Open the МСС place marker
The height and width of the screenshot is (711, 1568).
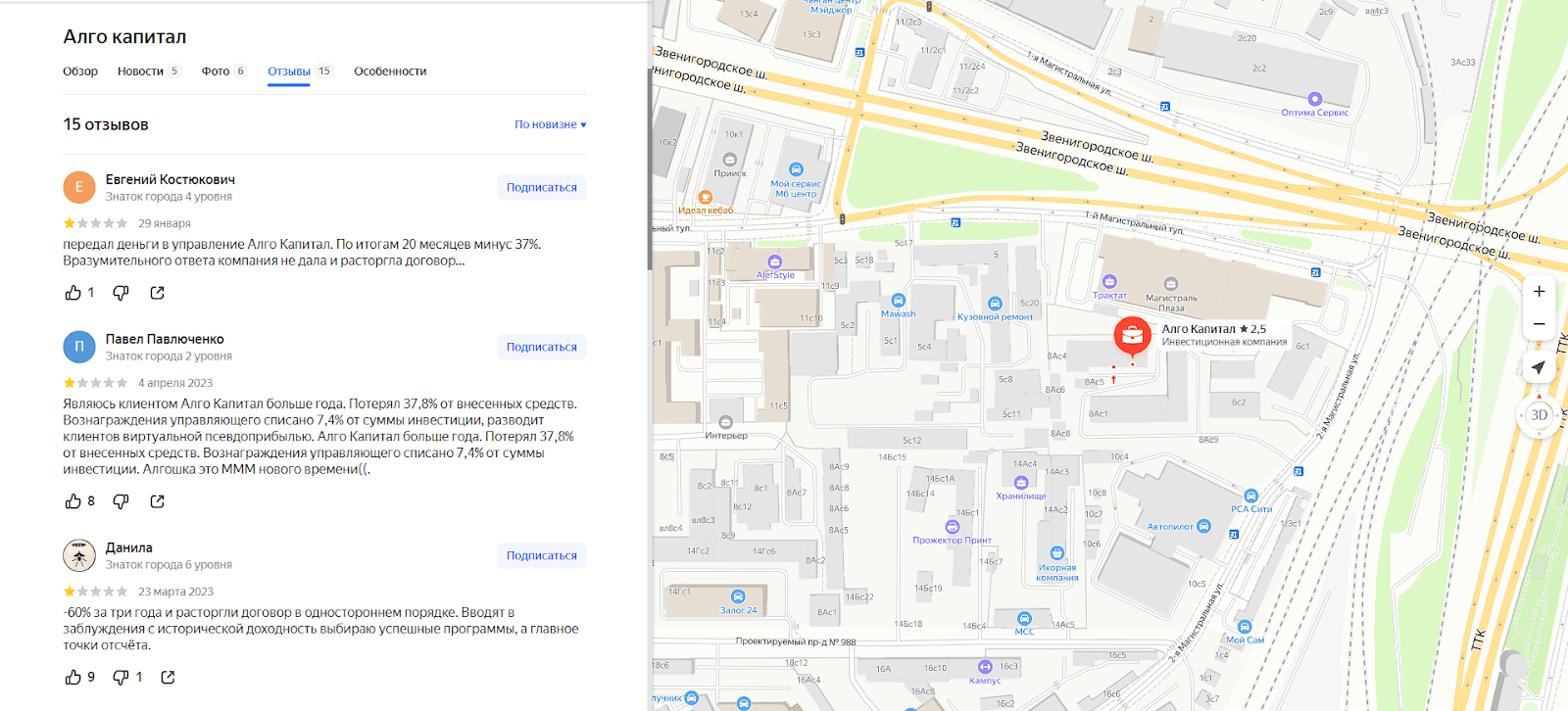[1024, 619]
